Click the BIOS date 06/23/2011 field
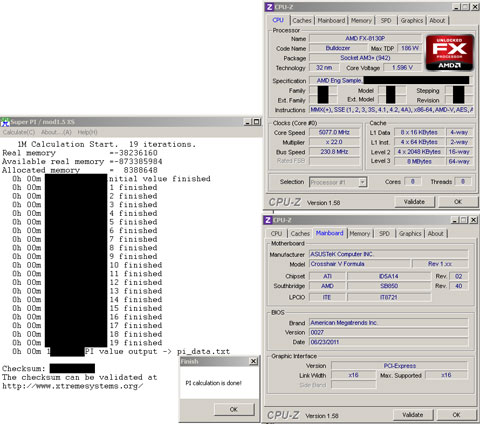 [389, 342]
